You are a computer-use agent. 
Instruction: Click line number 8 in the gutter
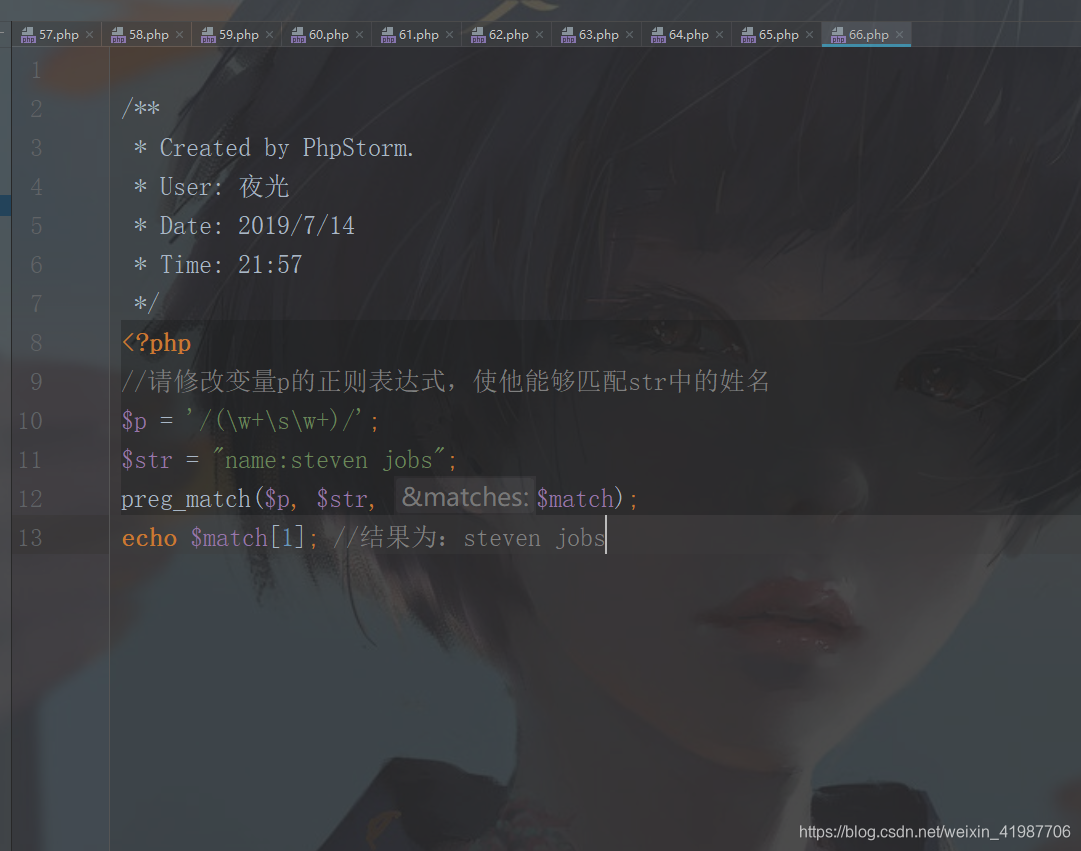coord(37,343)
